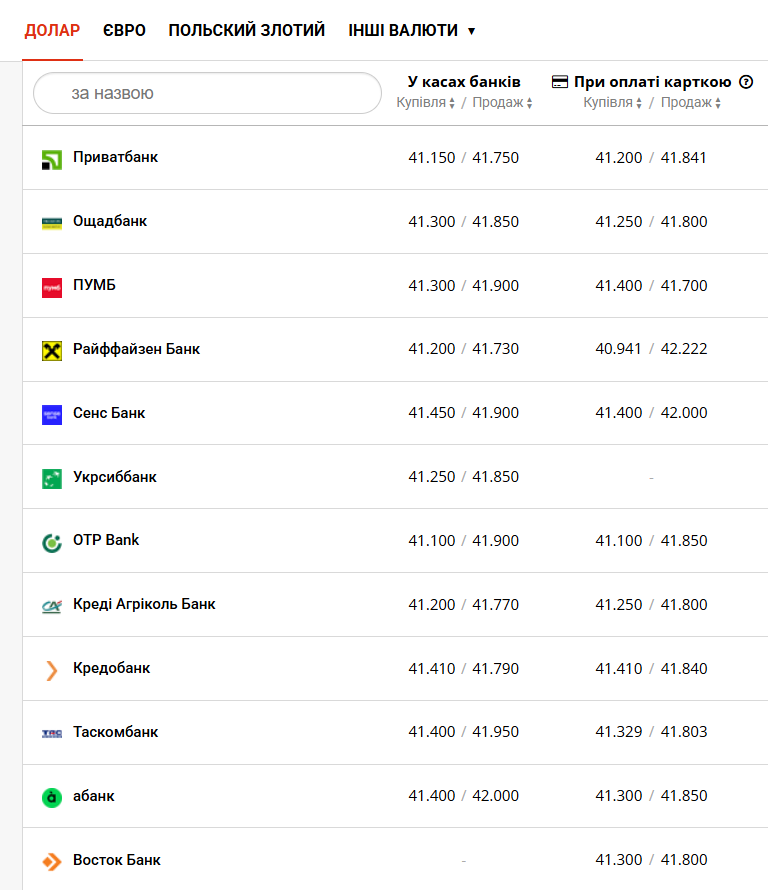Focus the 'за назвою' search field
768x890 pixels.
(207, 93)
